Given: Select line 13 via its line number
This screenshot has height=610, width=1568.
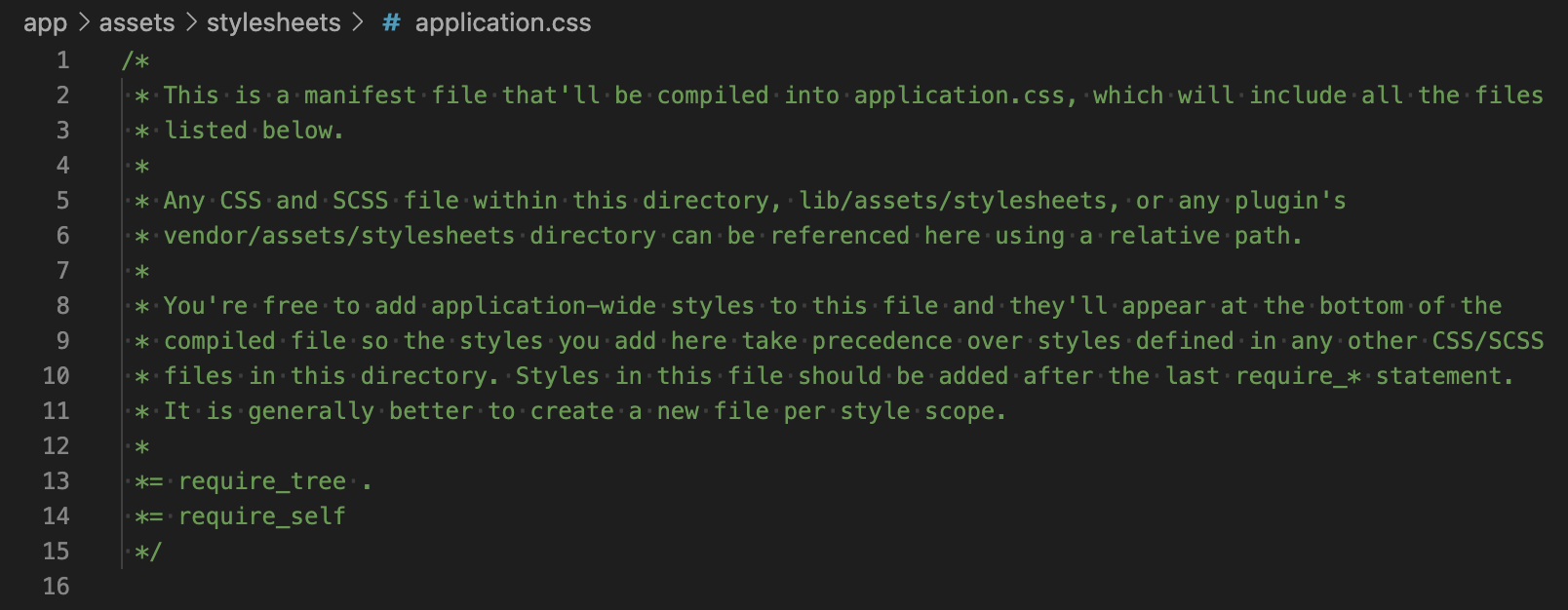Looking at the screenshot, I should pyautogui.click(x=57, y=481).
